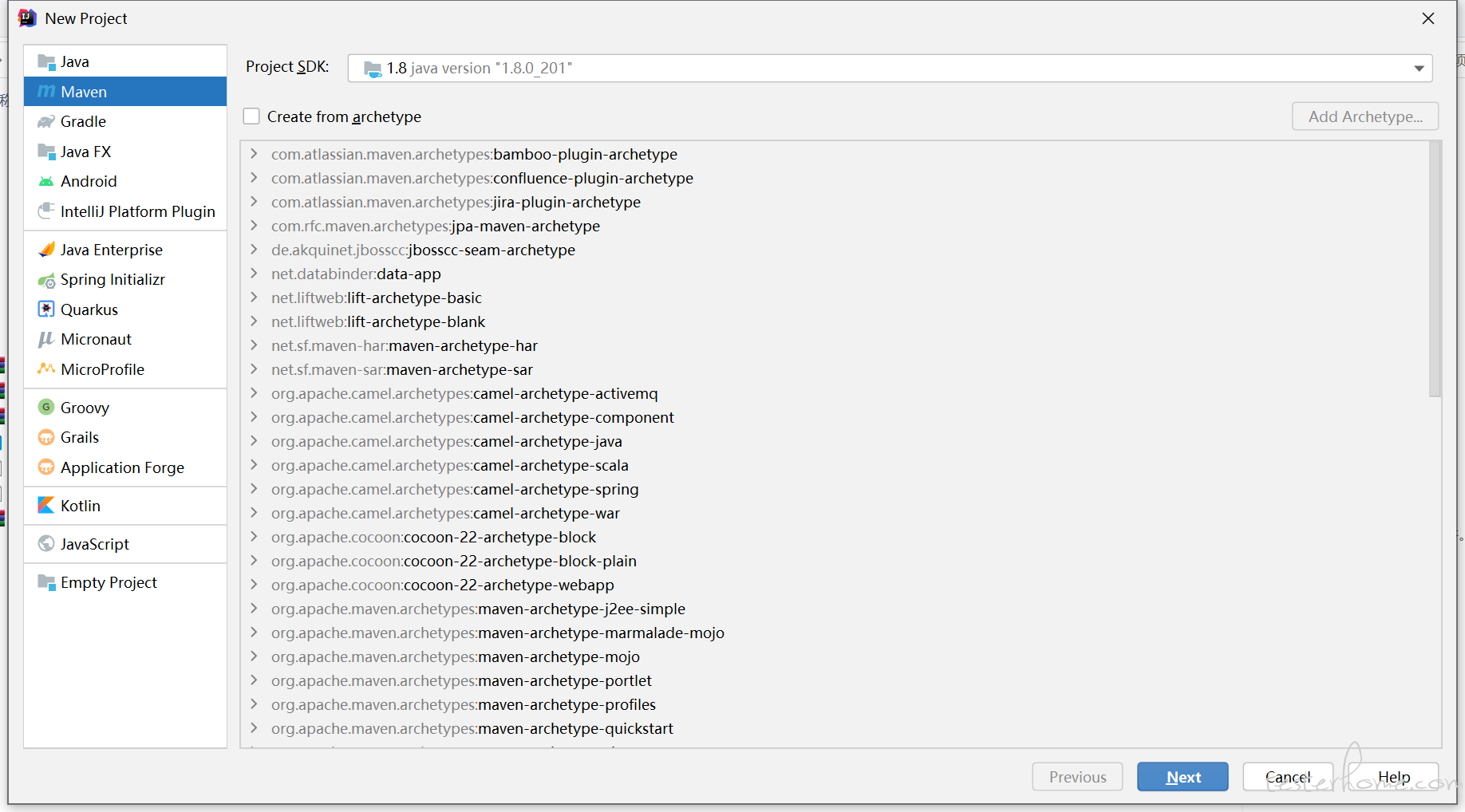Click the Add Archetype... button
The width and height of the screenshot is (1465, 812).
(1365, 116)
